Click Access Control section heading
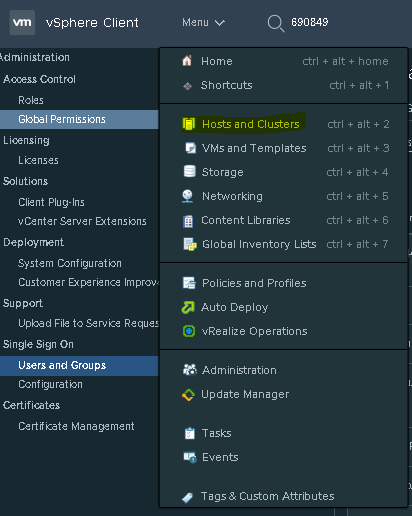 [x=39, y=79]
